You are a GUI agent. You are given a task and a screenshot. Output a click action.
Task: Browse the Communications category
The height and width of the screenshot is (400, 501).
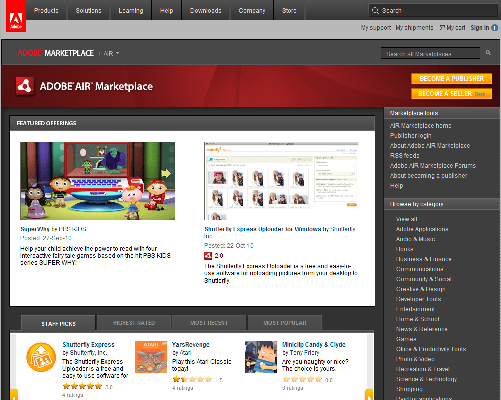(420, 269)
